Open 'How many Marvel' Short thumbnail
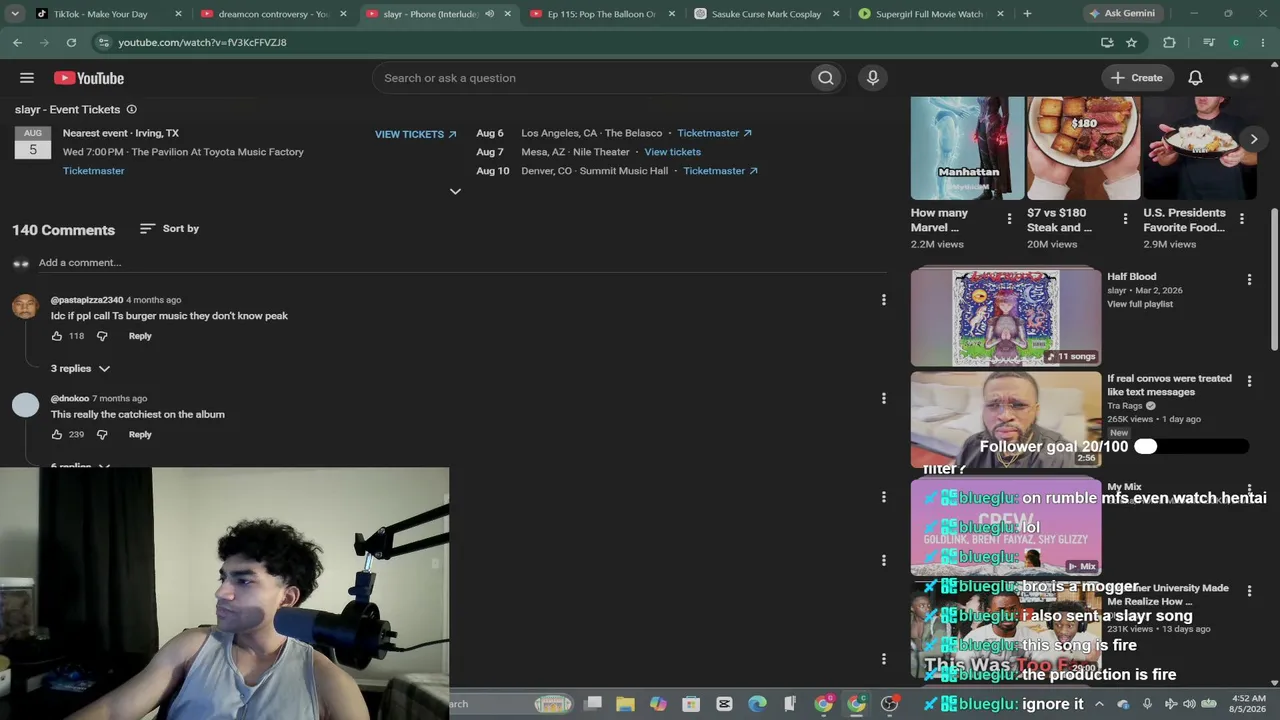 (x=967, y=148)
